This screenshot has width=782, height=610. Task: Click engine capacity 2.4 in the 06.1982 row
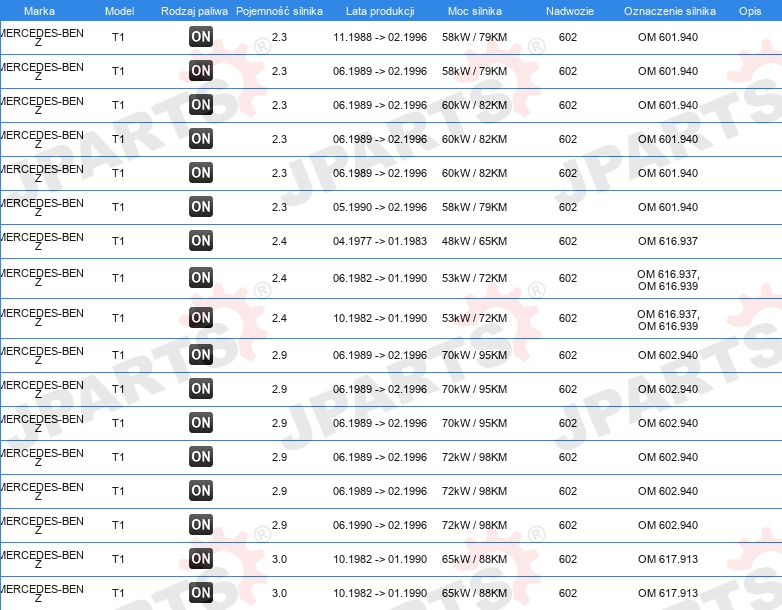pyautogui.click(x=279, y=278)
